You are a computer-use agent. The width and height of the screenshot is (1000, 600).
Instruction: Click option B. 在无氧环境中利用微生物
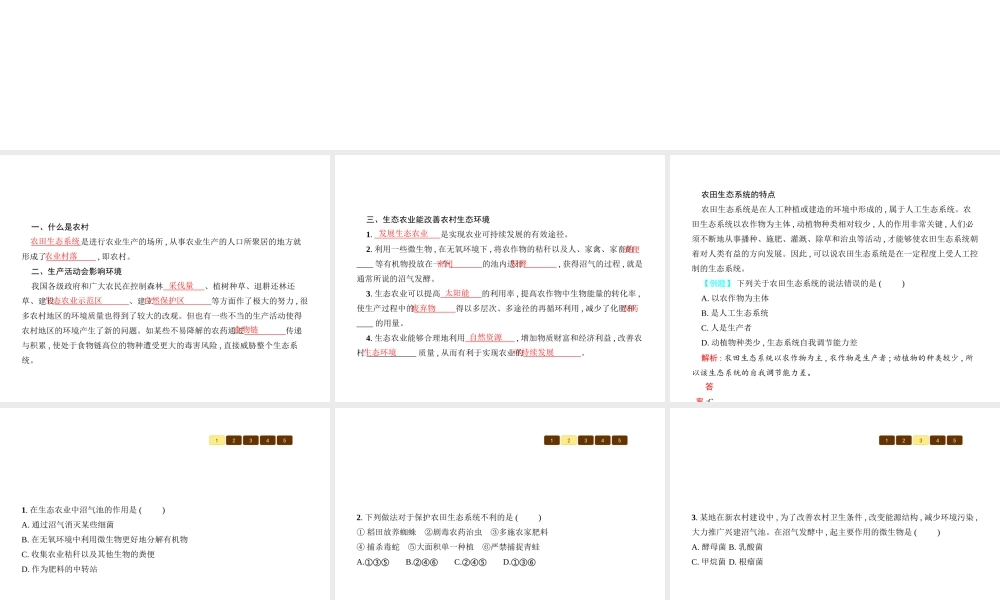(x=105, y=539)
